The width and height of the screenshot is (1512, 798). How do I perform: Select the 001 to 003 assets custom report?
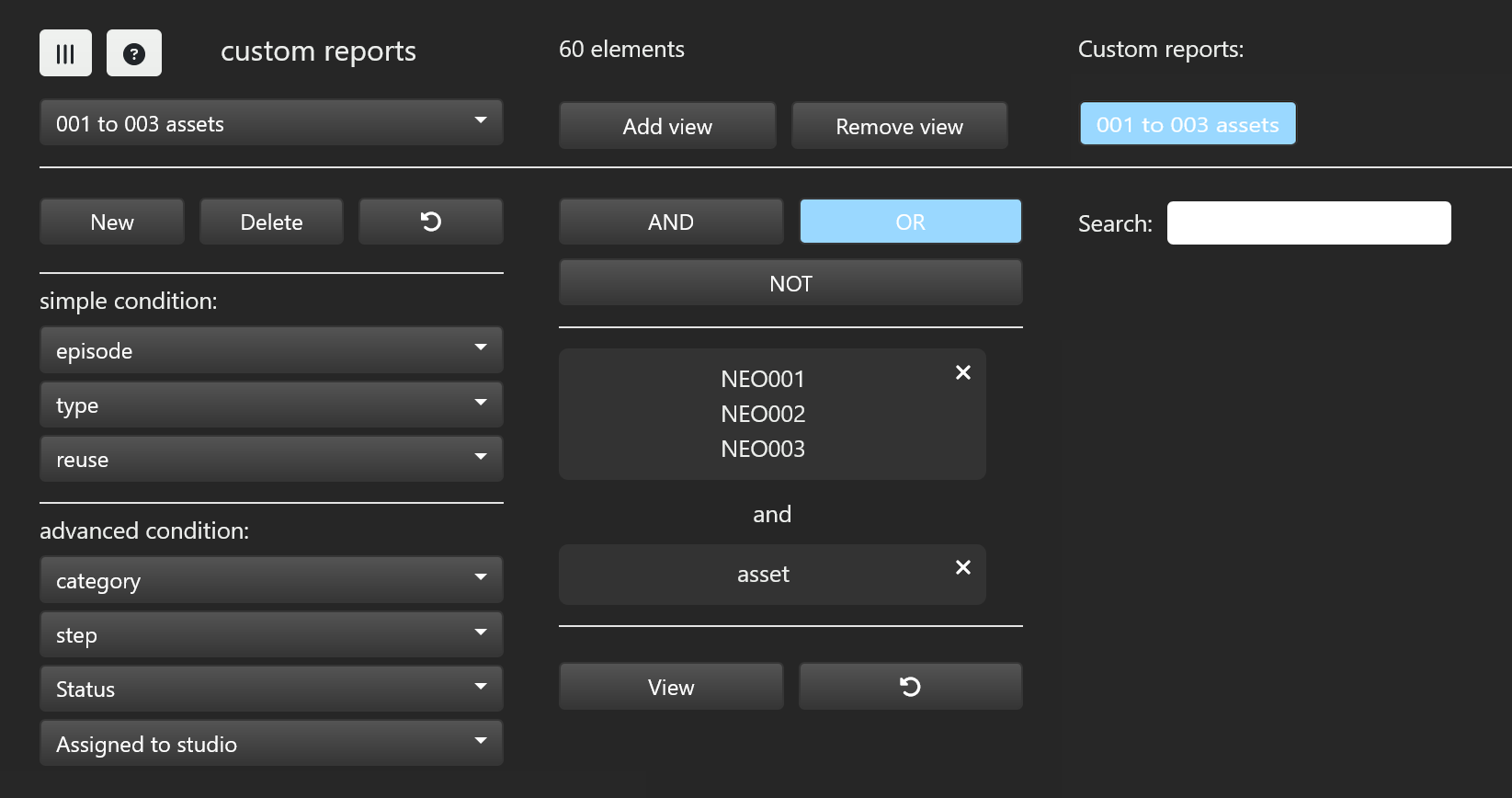pyautogui.click(x=1187, y=124)
